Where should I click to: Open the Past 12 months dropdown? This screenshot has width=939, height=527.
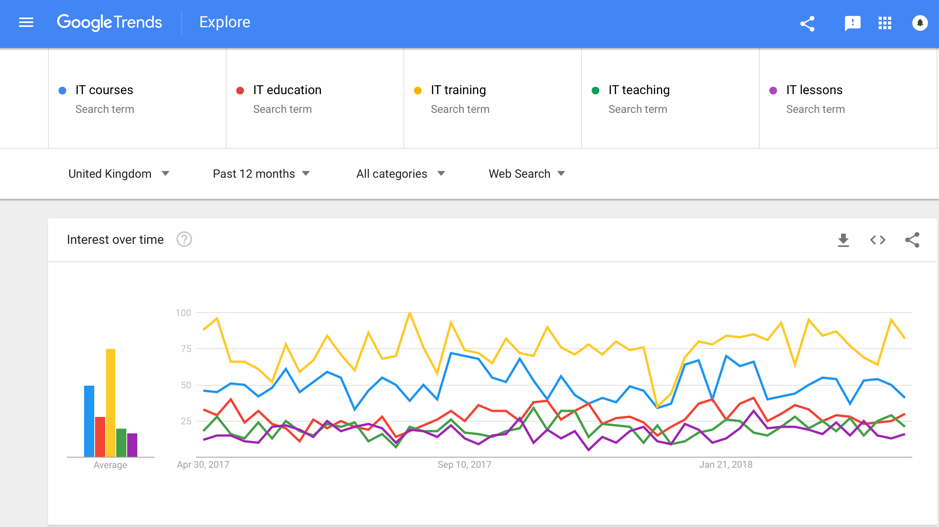click(x=261, y=174)
